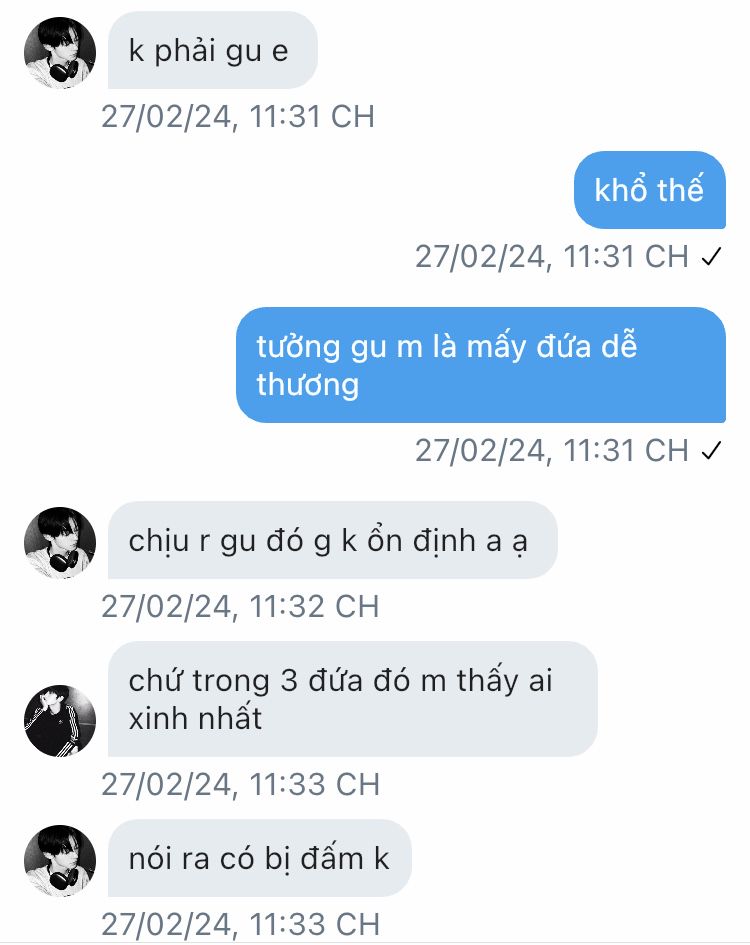Select the "nói ra có bị đấm k" bubble
This screenshot has width=750, height=945.
point(260,858)
